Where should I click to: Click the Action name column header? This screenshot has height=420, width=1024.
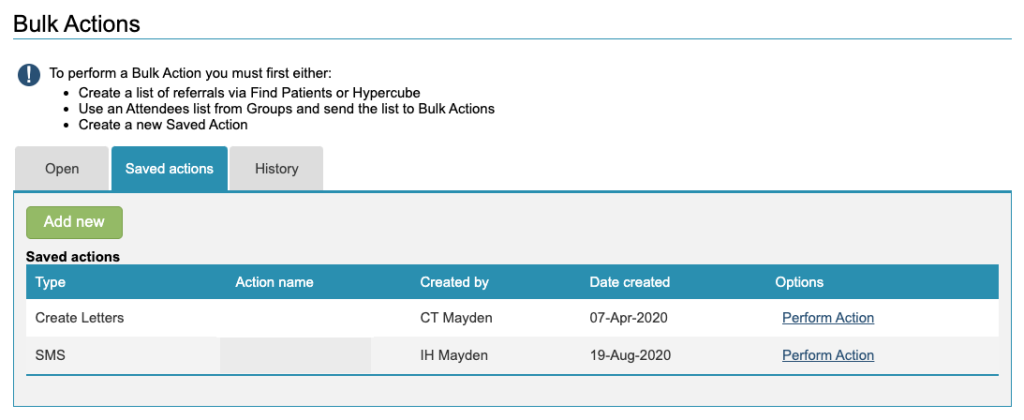[x=274, y=282]
